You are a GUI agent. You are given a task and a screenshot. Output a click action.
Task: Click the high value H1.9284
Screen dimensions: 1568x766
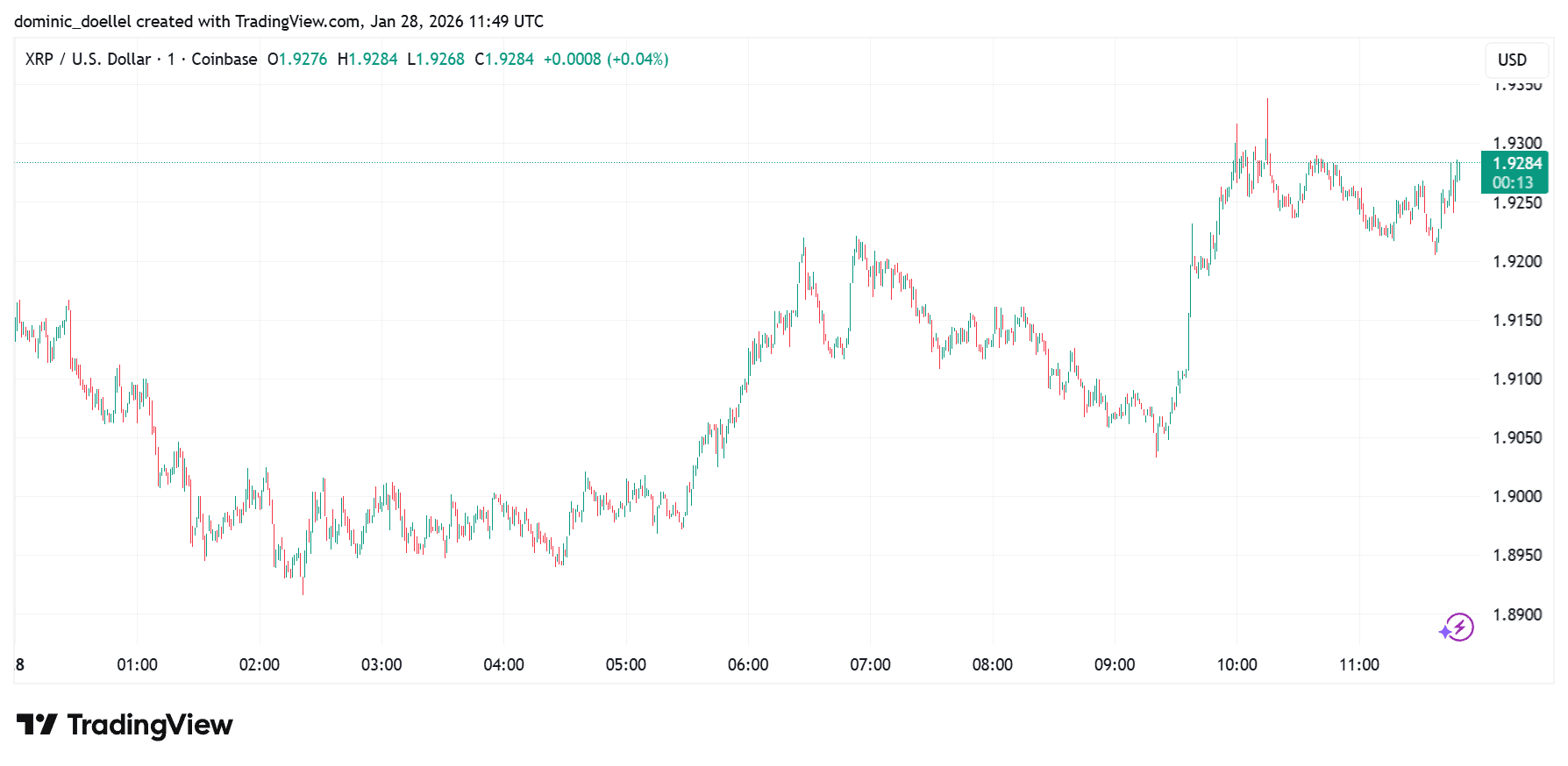pyautogui.click(x=367, y=59)
